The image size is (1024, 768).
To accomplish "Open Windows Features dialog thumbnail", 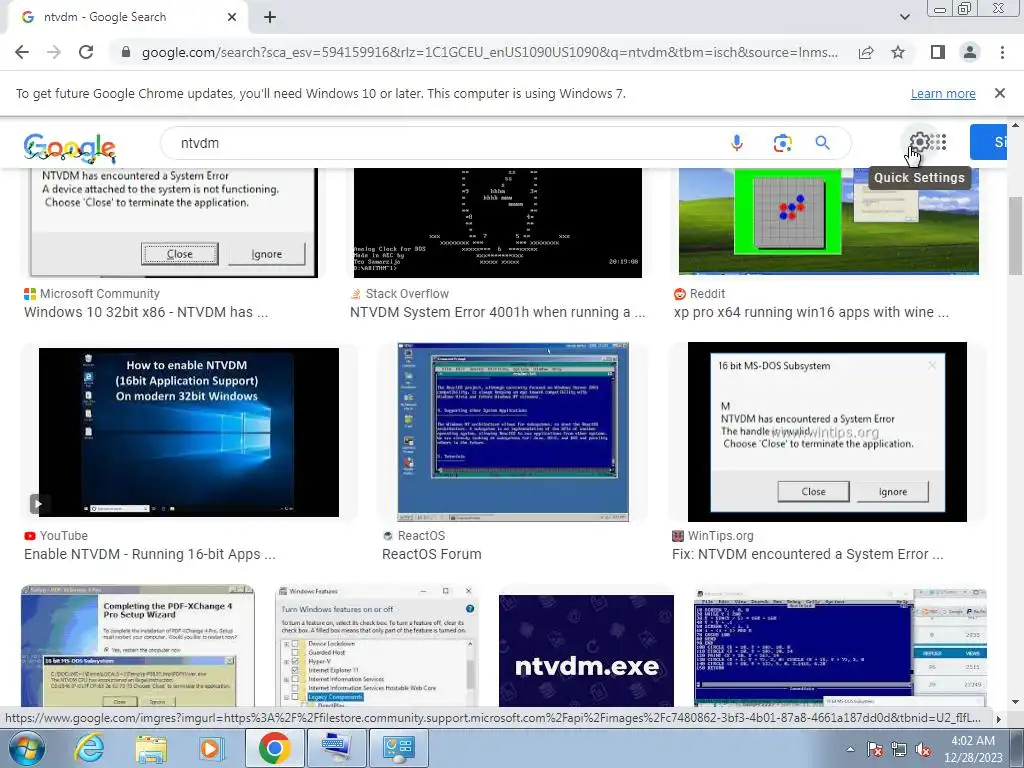I will 377,646.
